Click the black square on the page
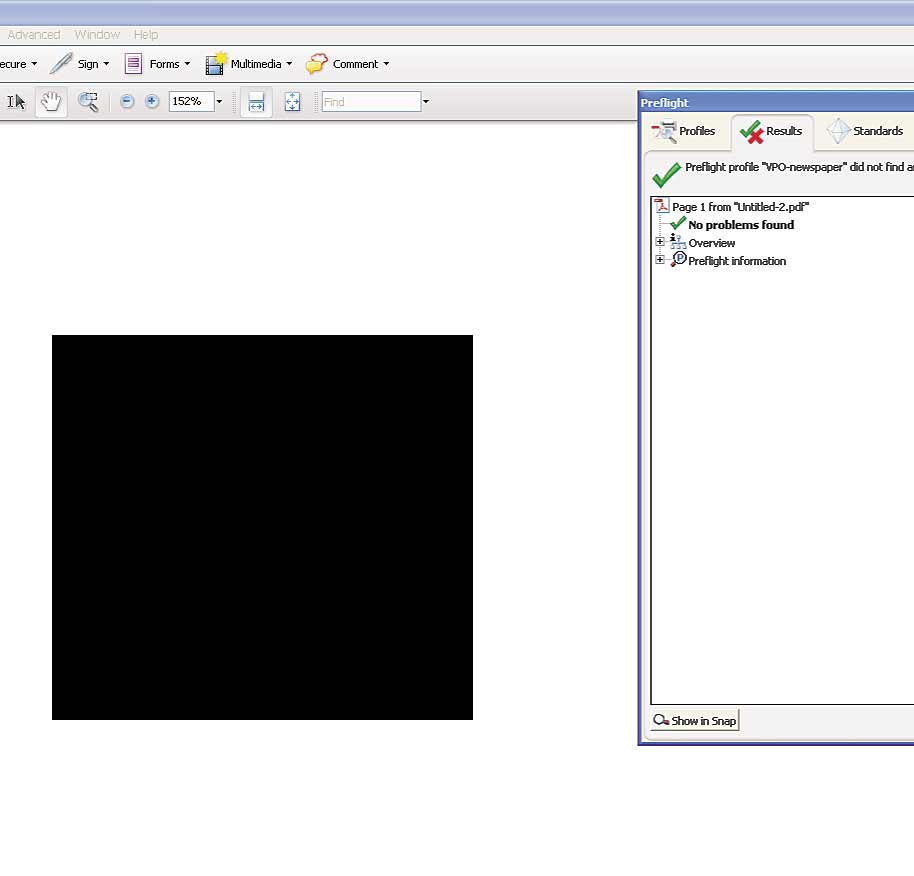This screenshot has height=876, width=914. (262, 527)
